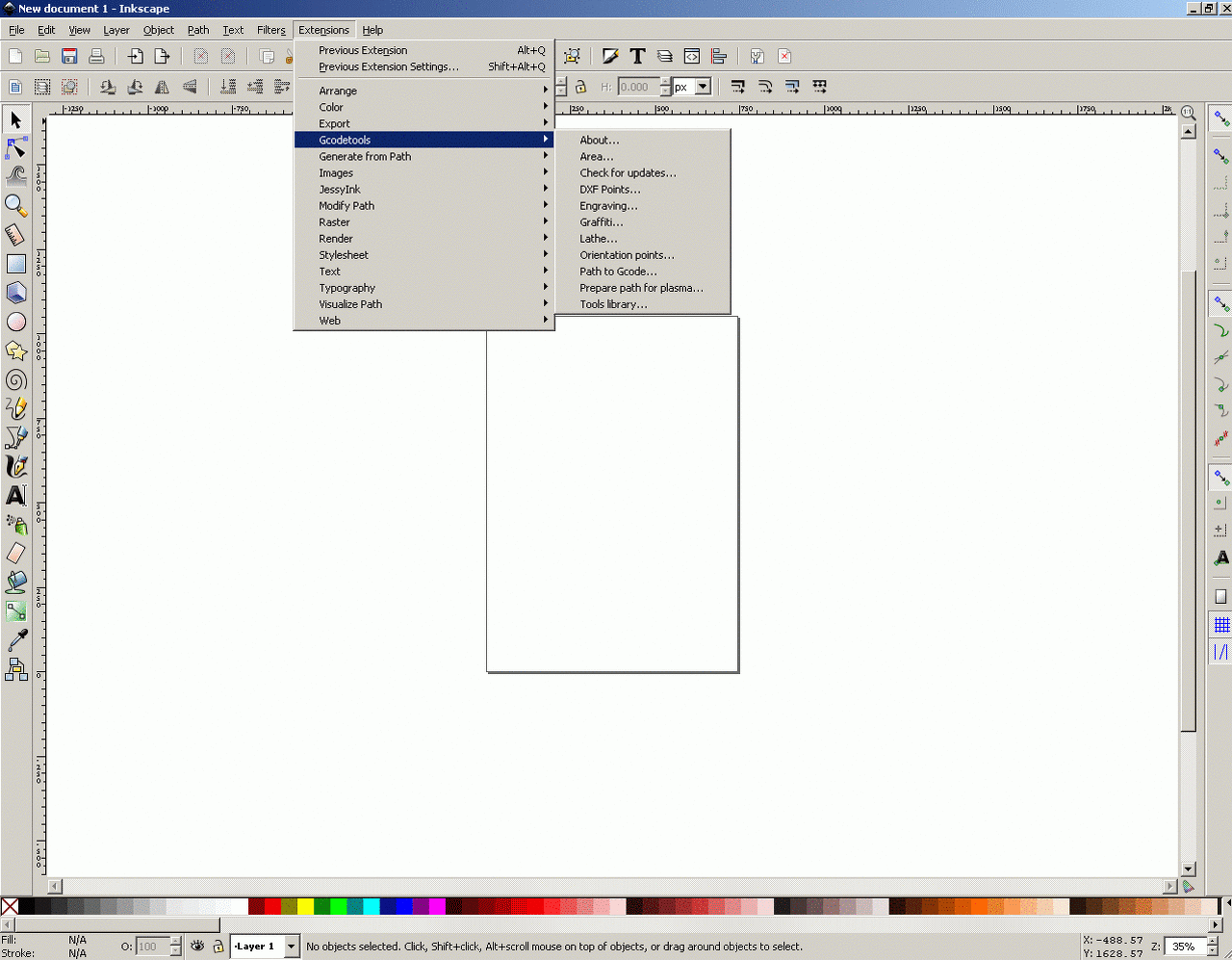Toggle grid snapping in snap bar

(x=1220, y=625)
